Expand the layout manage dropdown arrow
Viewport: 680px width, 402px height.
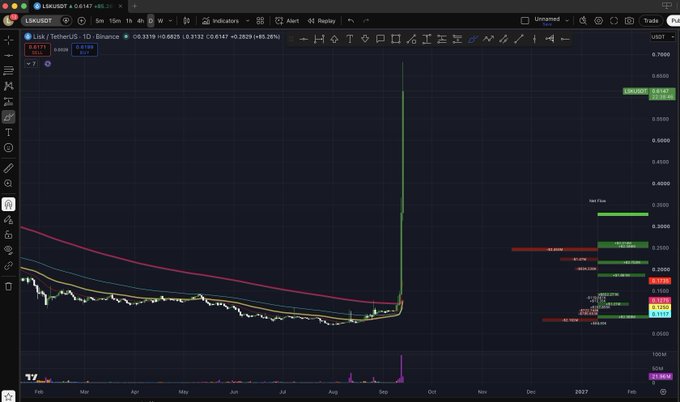(567, 20)
